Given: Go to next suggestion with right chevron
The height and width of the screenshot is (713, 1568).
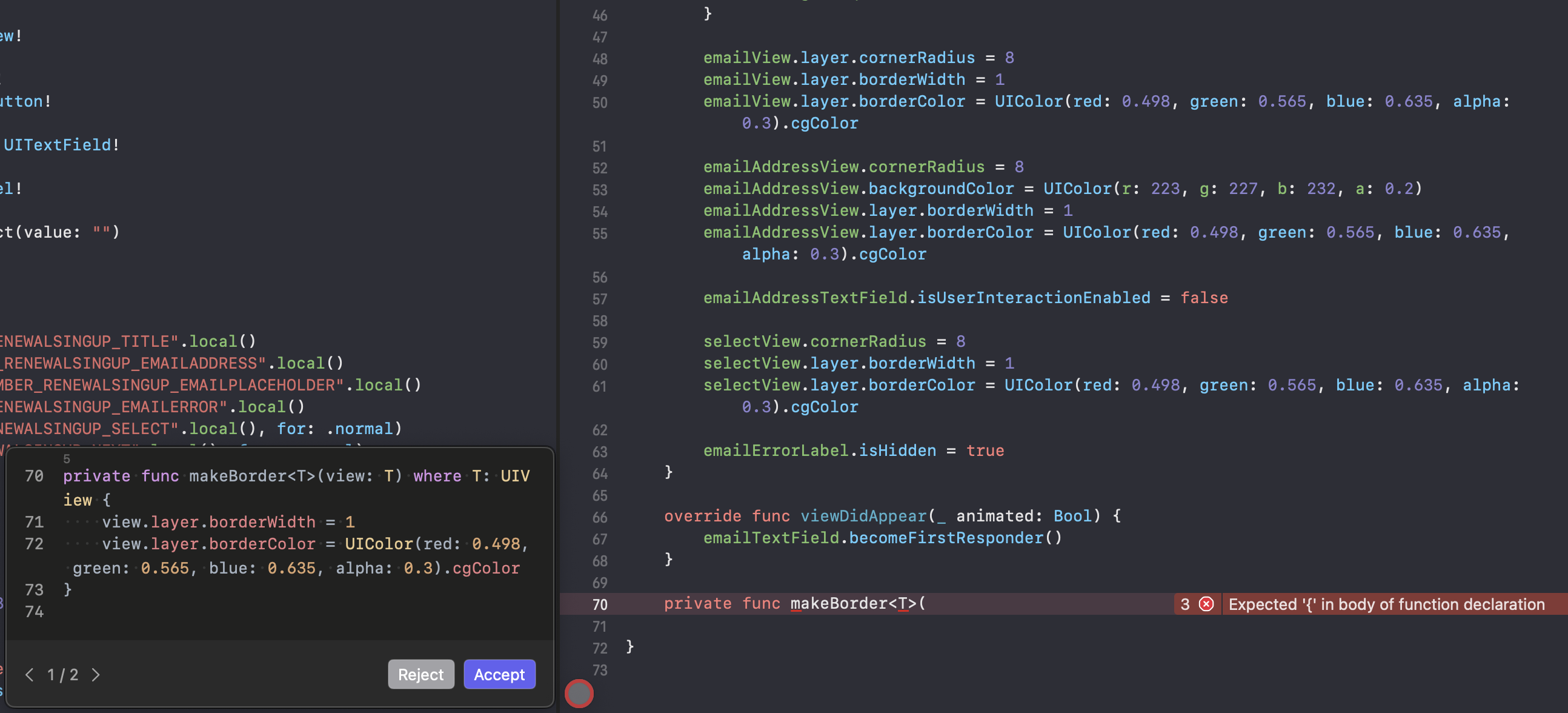Looking at the screenshot, I should (x=96, y=675).
